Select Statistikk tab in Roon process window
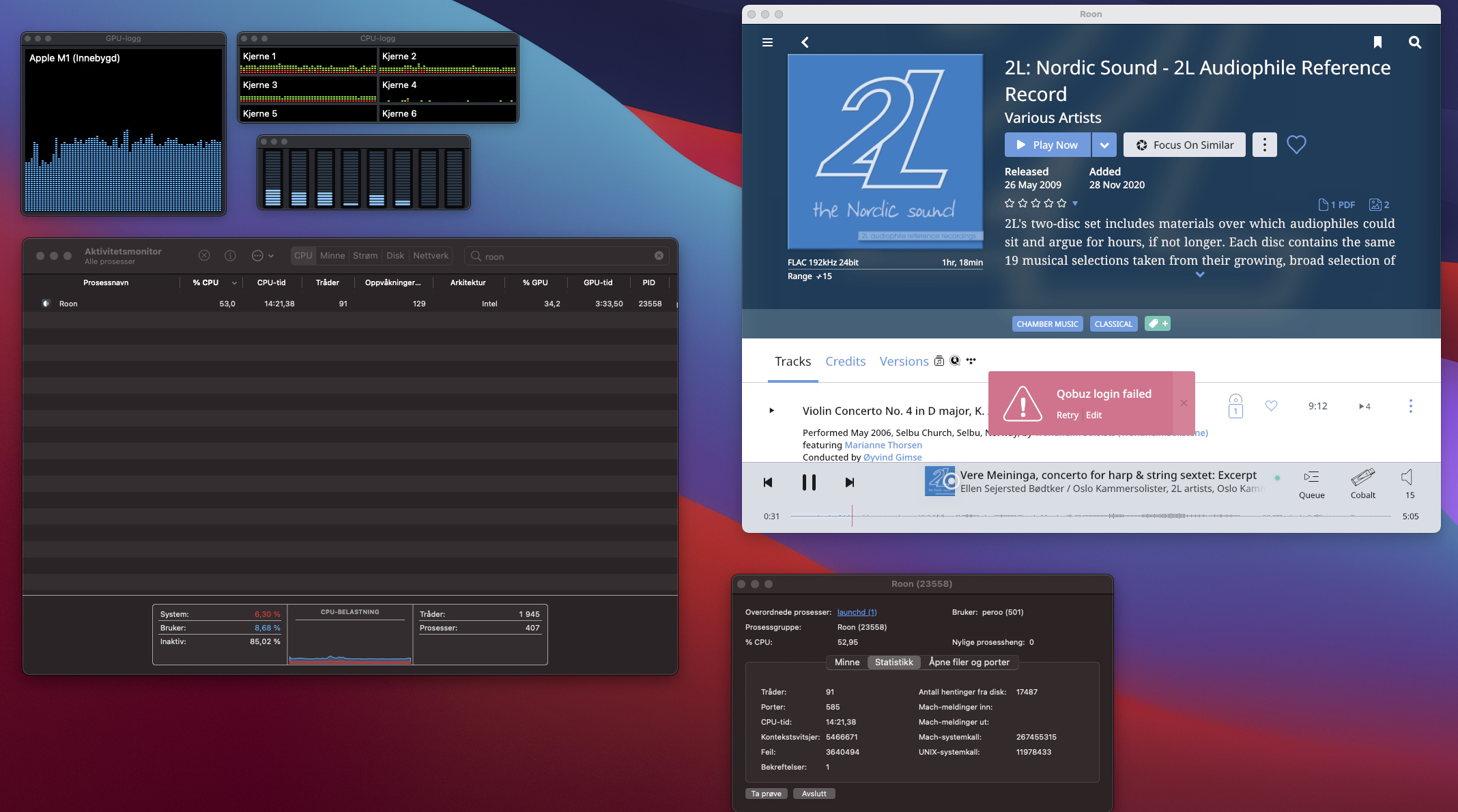The height and width of the screenshot is (812, 1458). pos(894,662)
